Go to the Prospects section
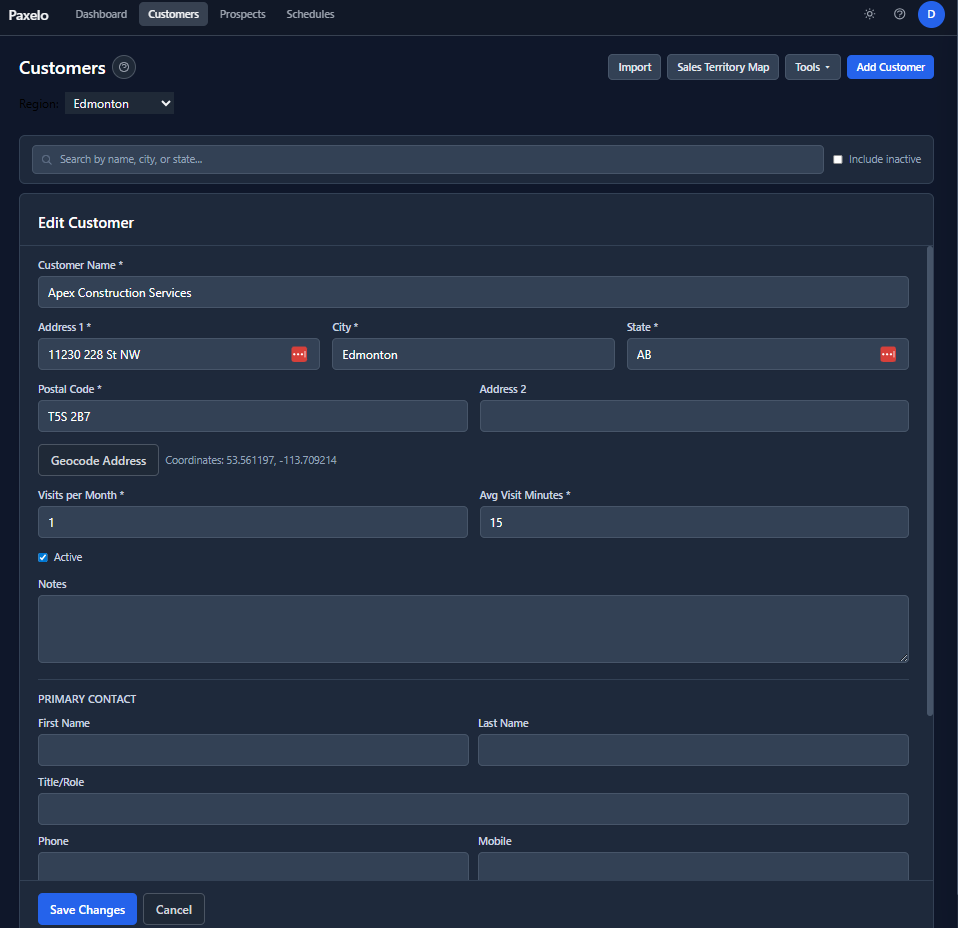The image size is (958, 928). click(242, 14)
